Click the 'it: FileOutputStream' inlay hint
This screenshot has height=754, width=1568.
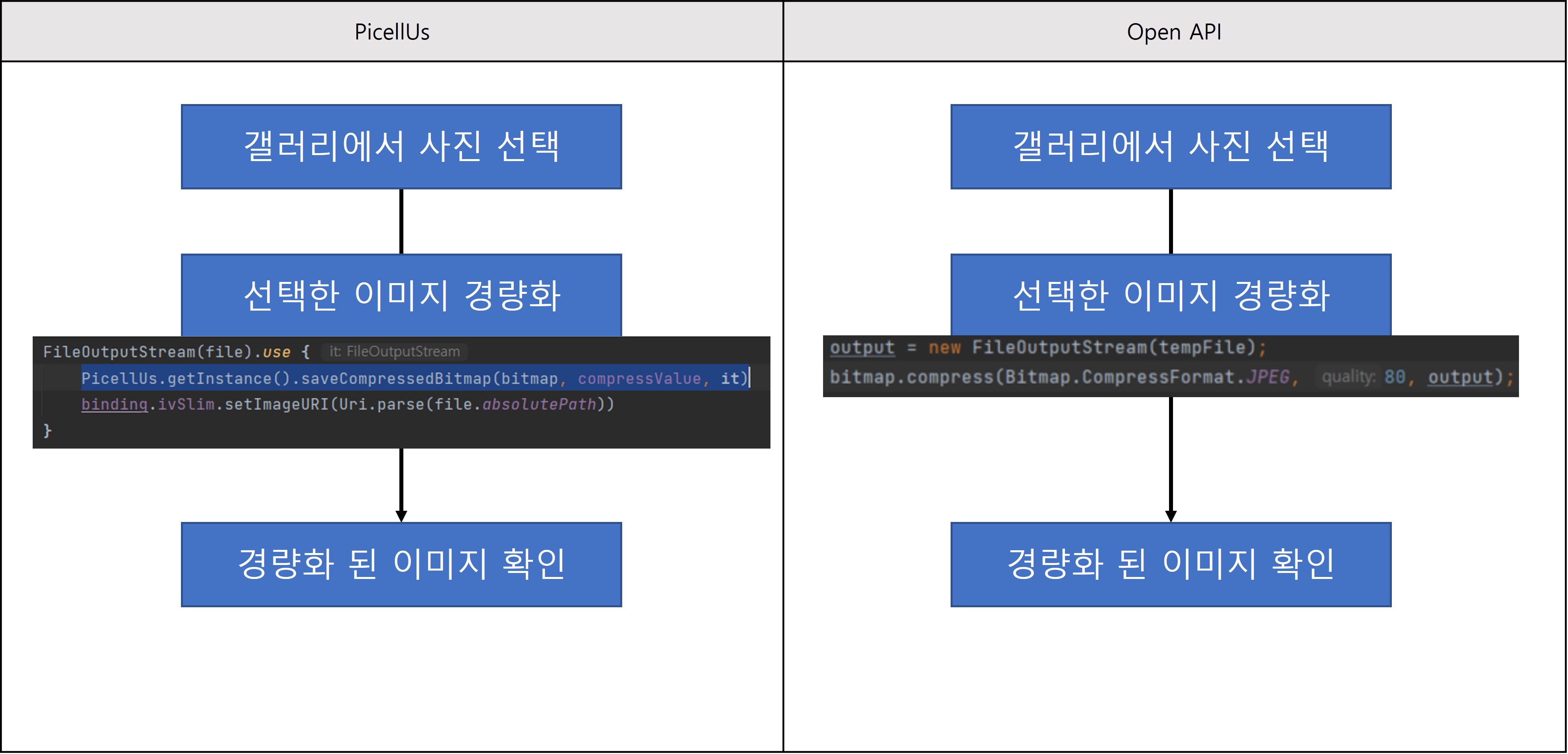click(395, 351)
